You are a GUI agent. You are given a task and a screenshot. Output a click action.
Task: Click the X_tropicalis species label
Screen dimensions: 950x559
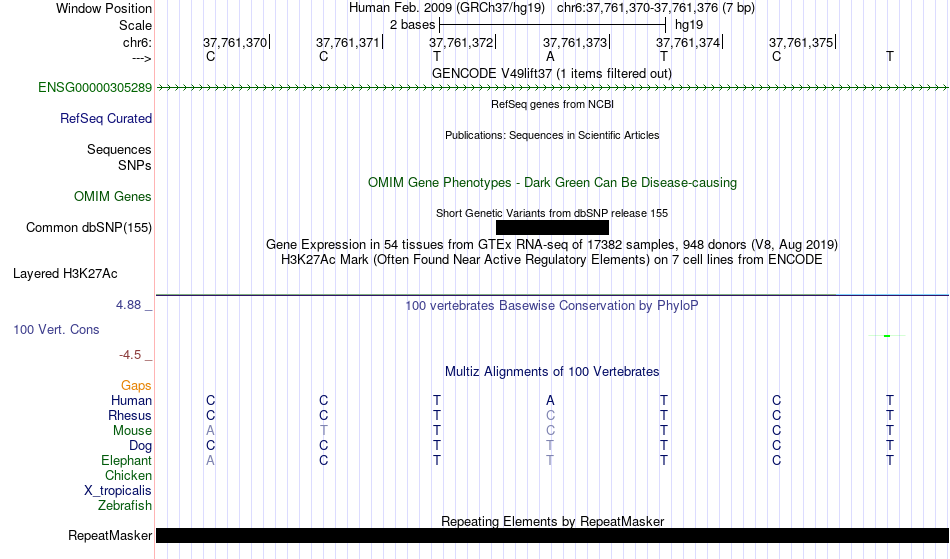118,491
